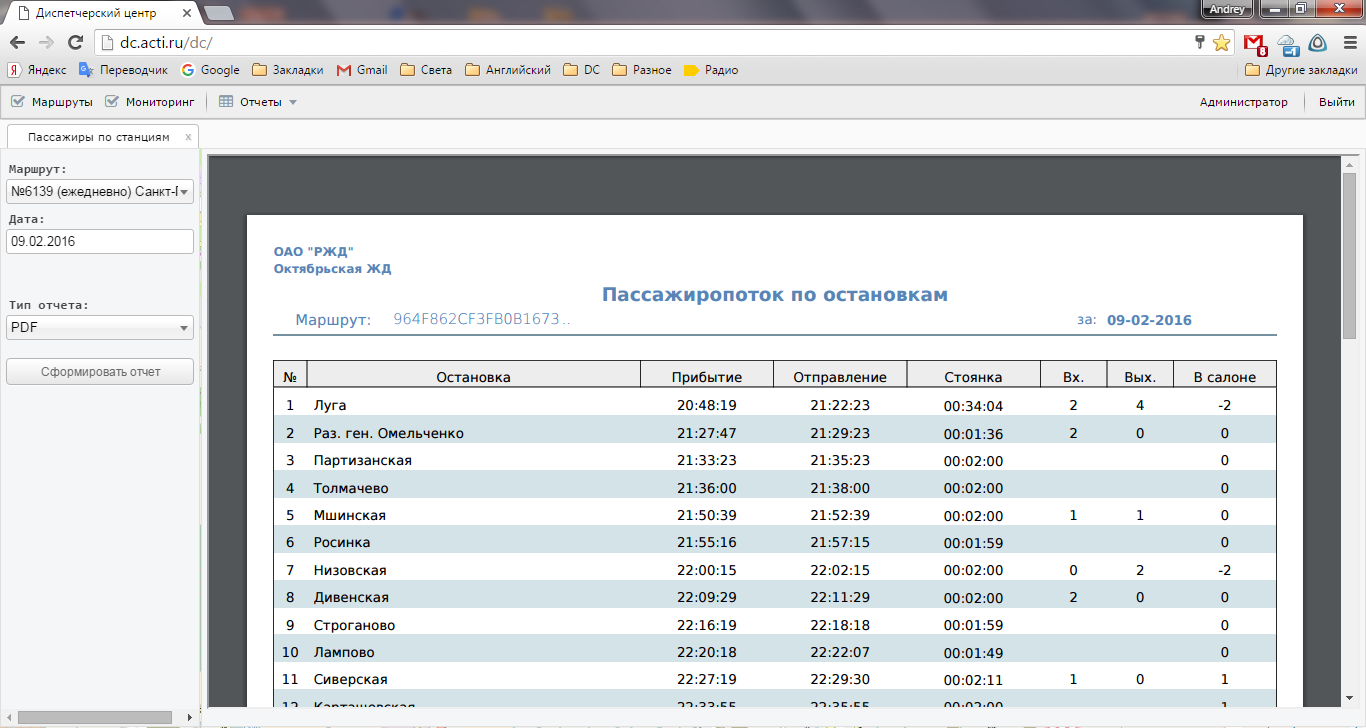Click the Мшинская stop name

[x=350, y=516]
